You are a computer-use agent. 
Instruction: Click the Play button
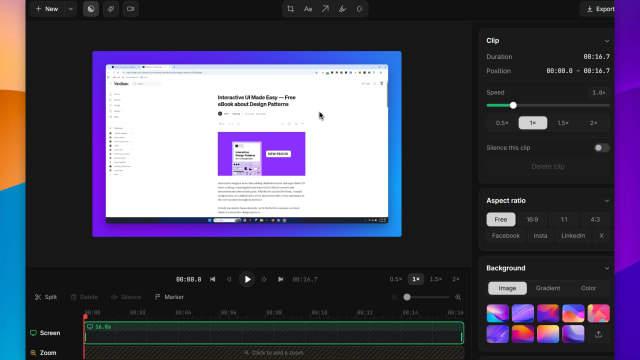[247, 280]
